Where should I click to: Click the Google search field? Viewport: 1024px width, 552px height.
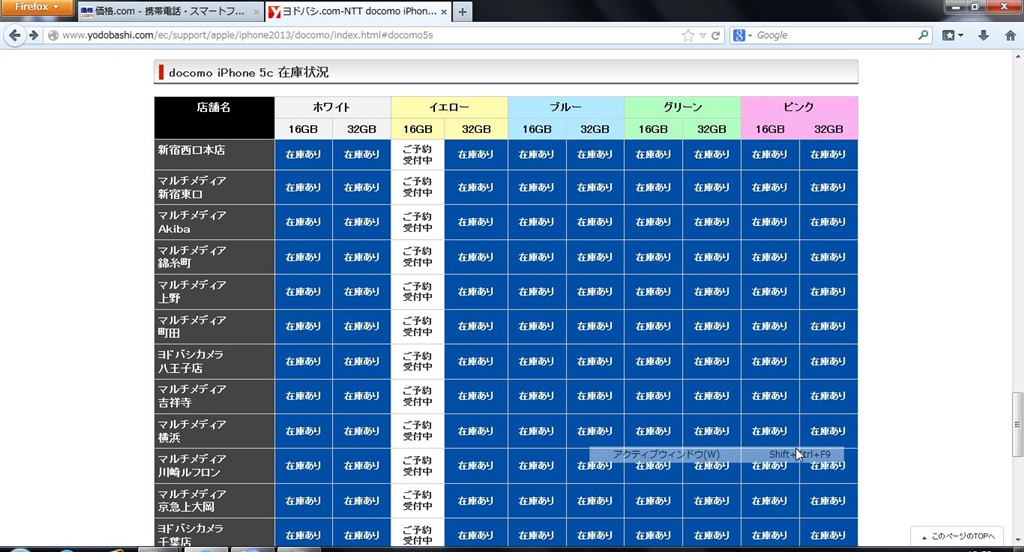tap(836, 35)
